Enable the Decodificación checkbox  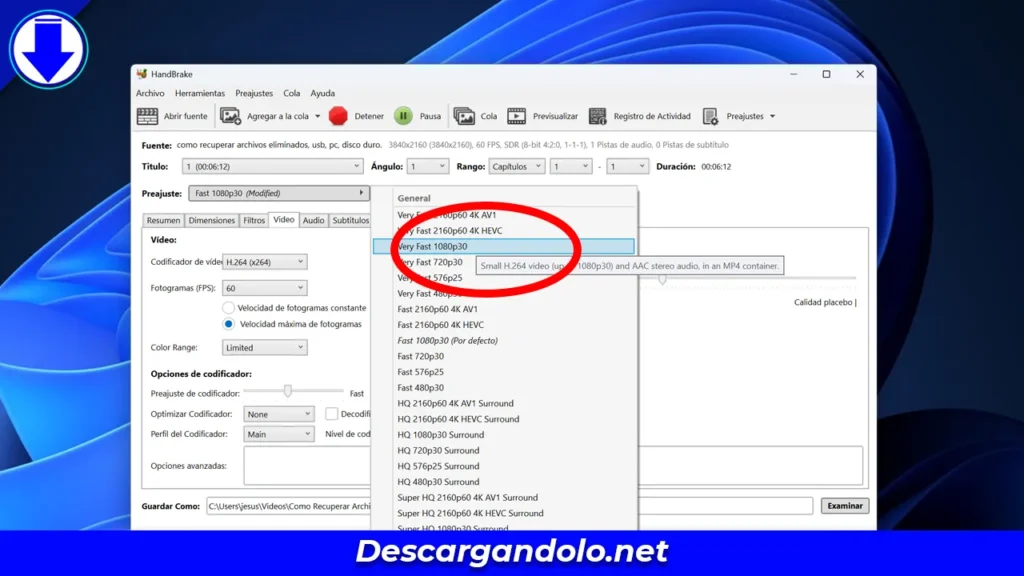click(x=330, y=413)
